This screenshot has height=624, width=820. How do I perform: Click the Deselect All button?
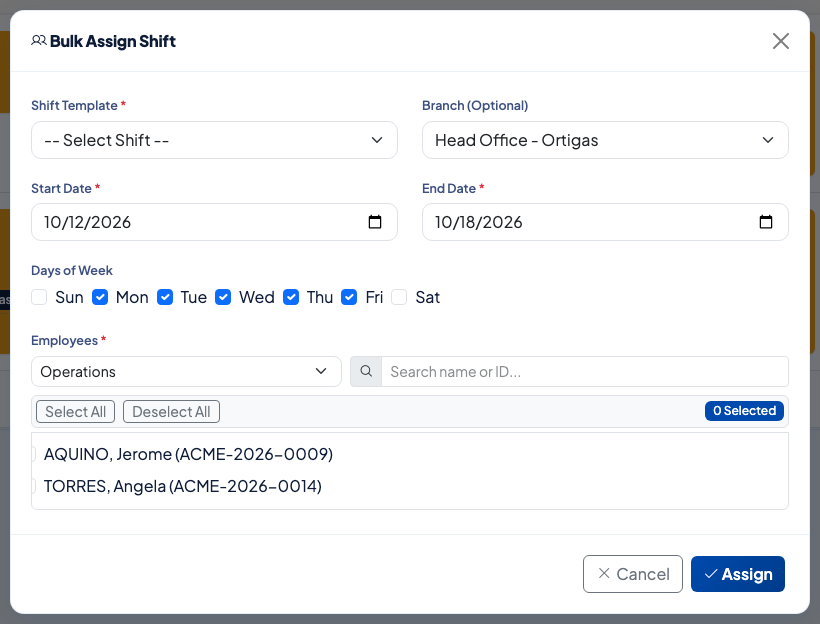(171, 412)
